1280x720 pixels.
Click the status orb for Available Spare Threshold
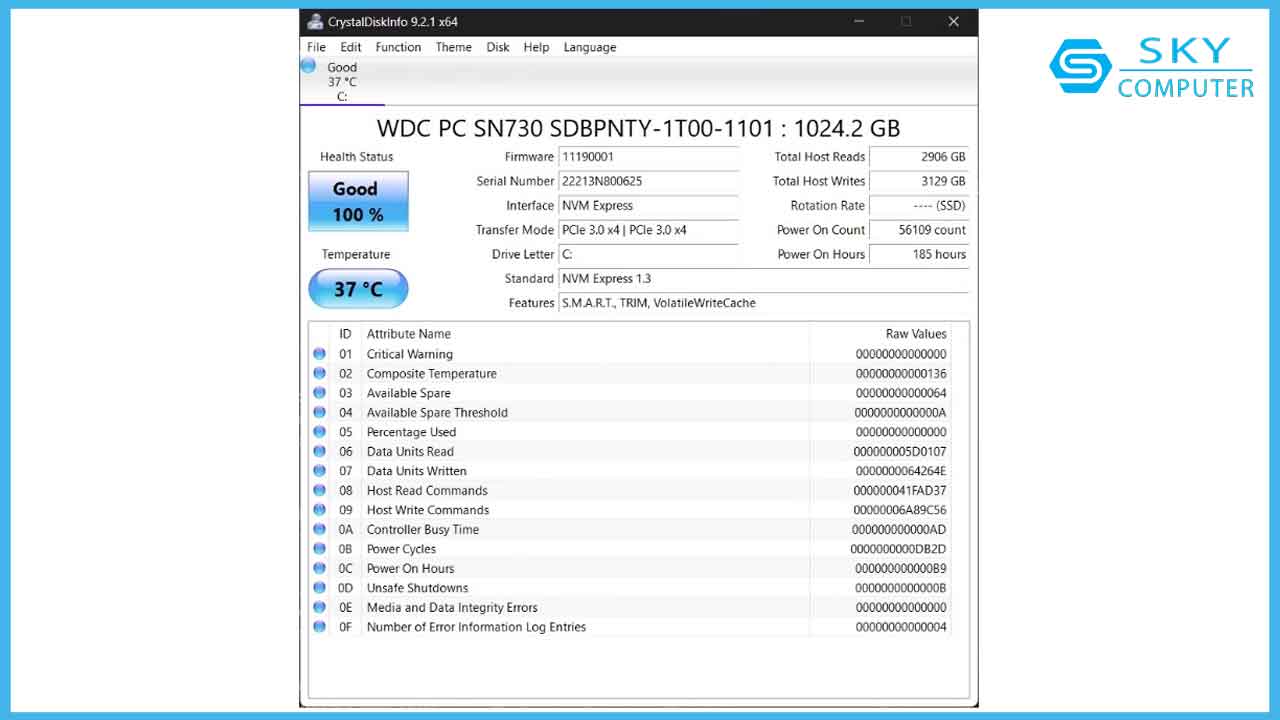[x=319, y=412]
